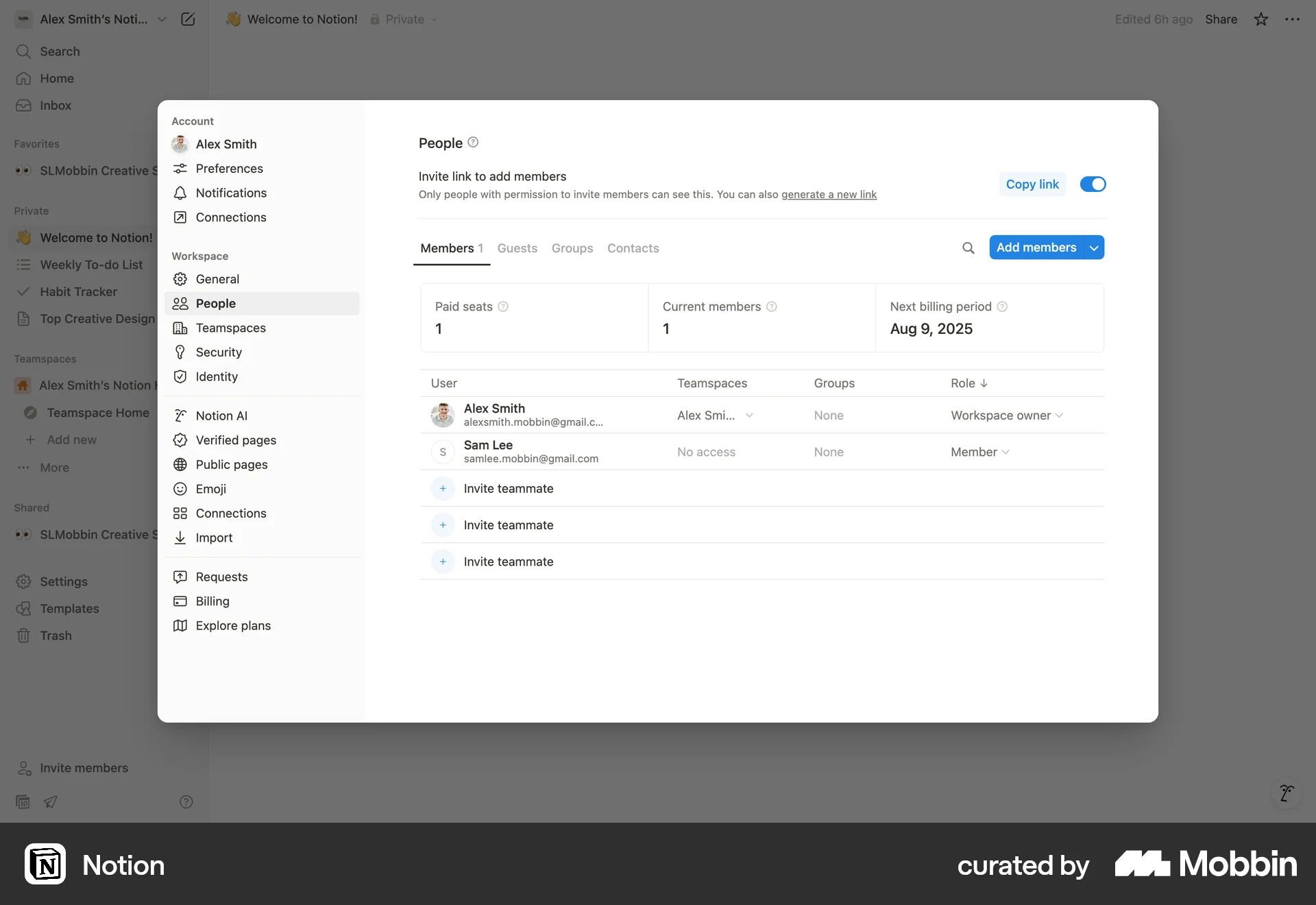This screenshot has width=1316, height=905.
Task: Open the workspace switcher dropdown
Action: pos(162,19)
